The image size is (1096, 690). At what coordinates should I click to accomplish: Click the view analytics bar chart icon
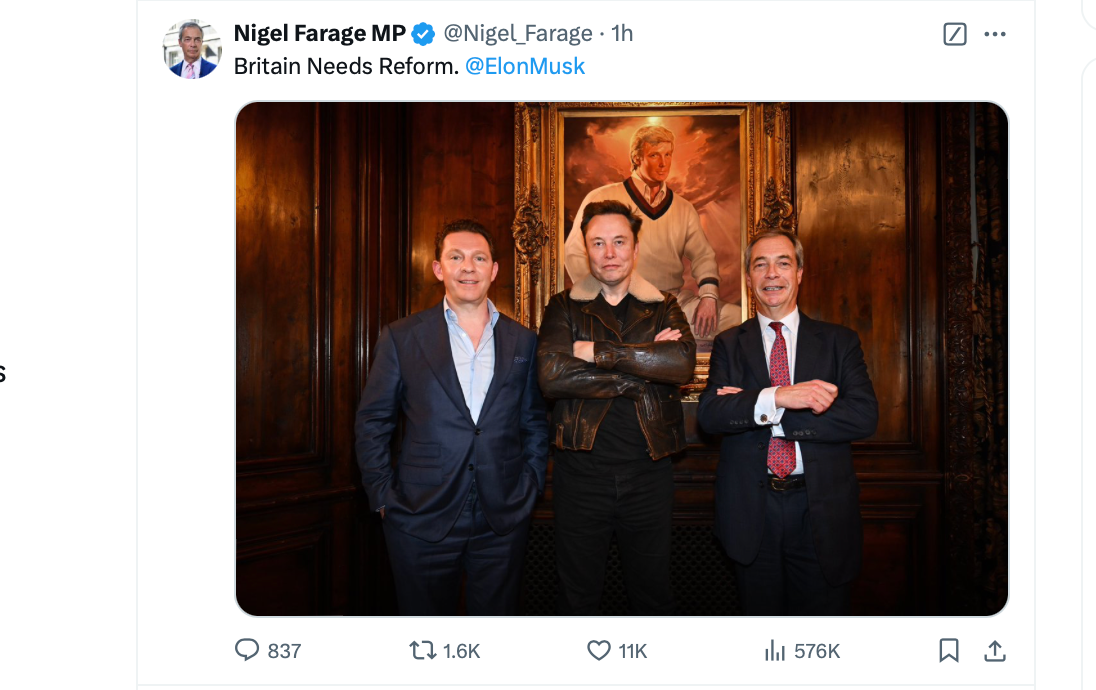pyautogui.click(x=775, y=651)
